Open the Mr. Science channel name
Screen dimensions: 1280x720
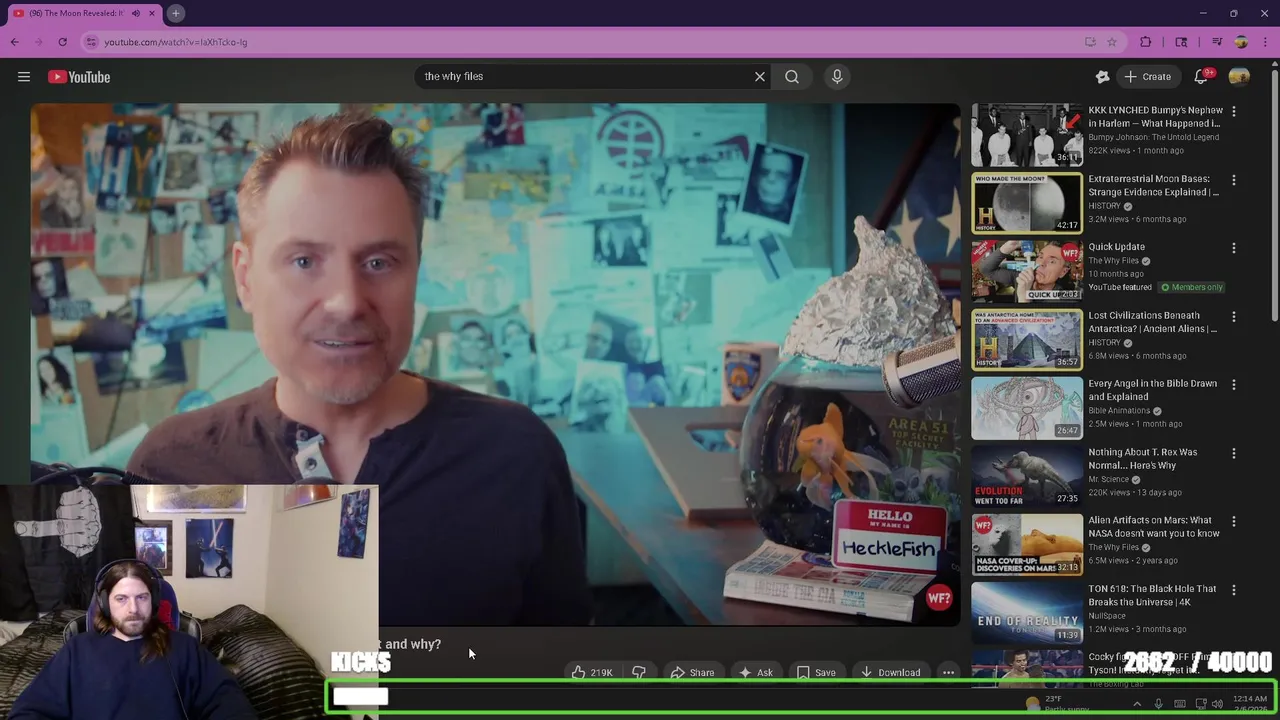coord(1109,479)
